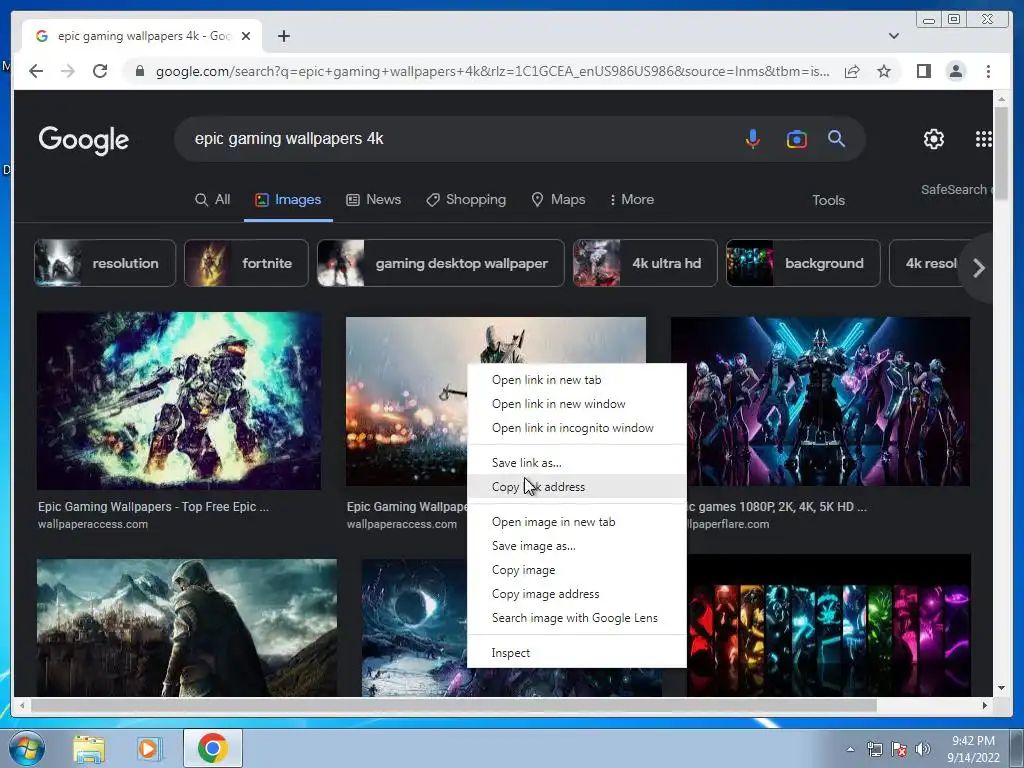Image resolution: width=1024 pixels, height=768 pixels.
Task: Reload the current page
Action: (100, 71)
